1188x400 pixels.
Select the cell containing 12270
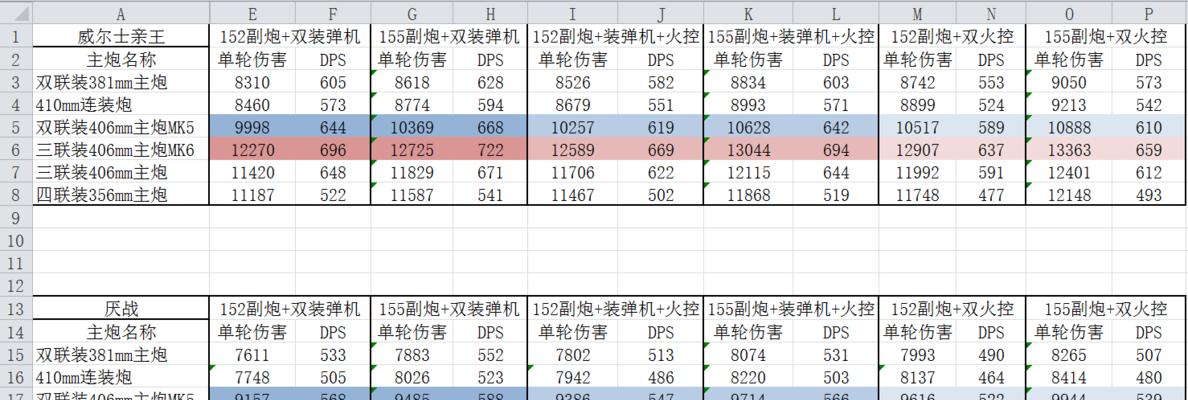point(252,150)
